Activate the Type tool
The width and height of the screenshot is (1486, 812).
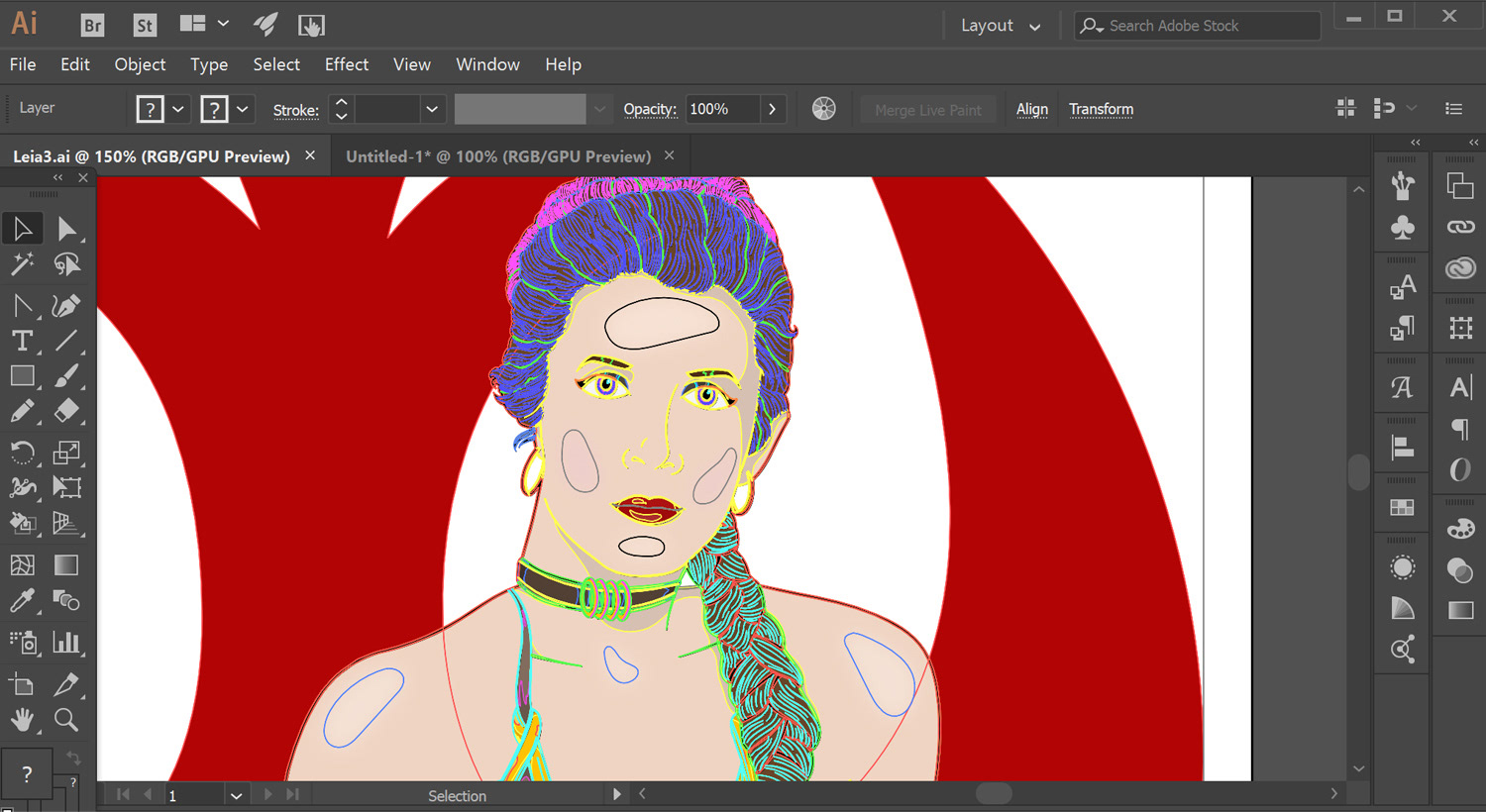[23, 341]
